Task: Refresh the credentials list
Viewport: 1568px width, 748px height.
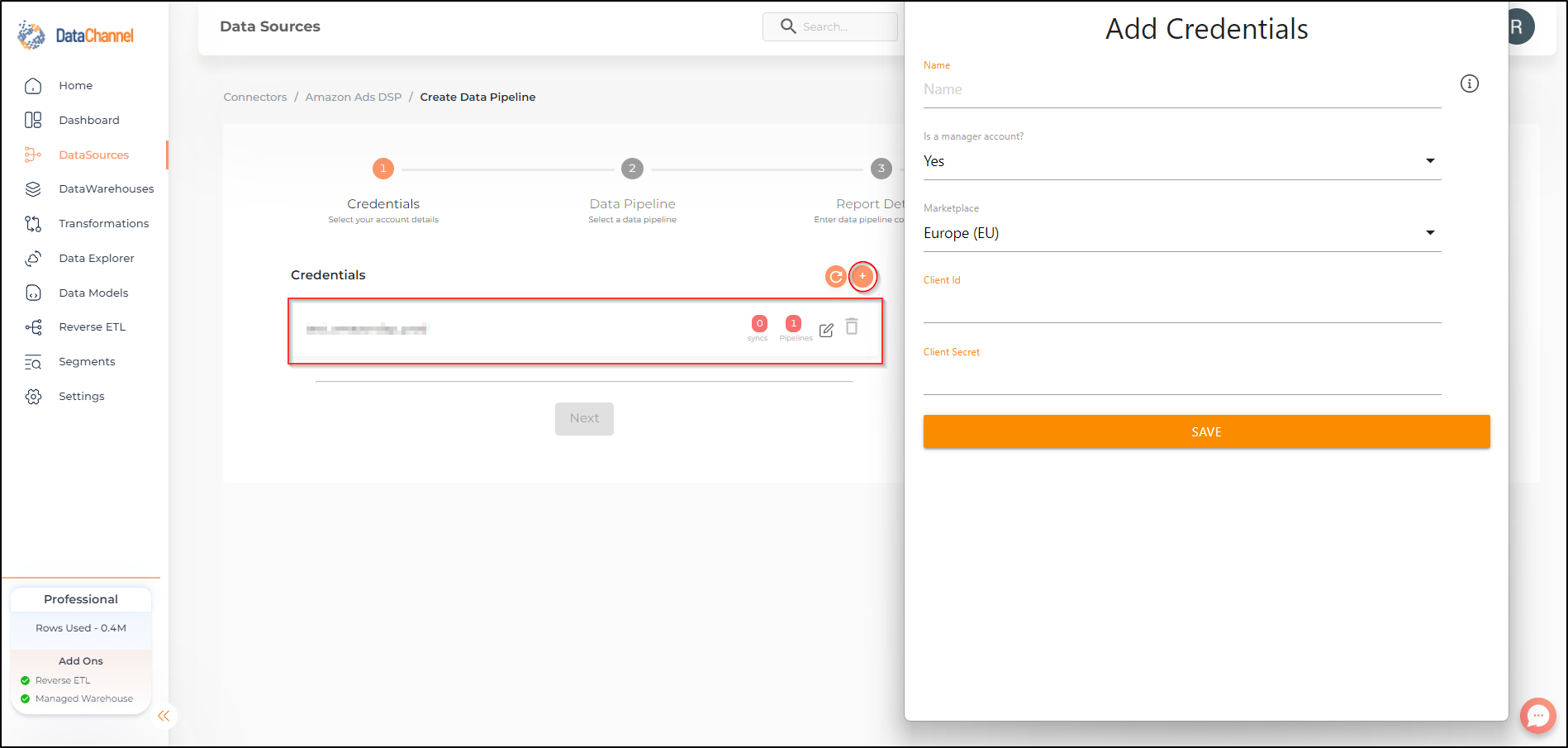Action: (836, 277)
